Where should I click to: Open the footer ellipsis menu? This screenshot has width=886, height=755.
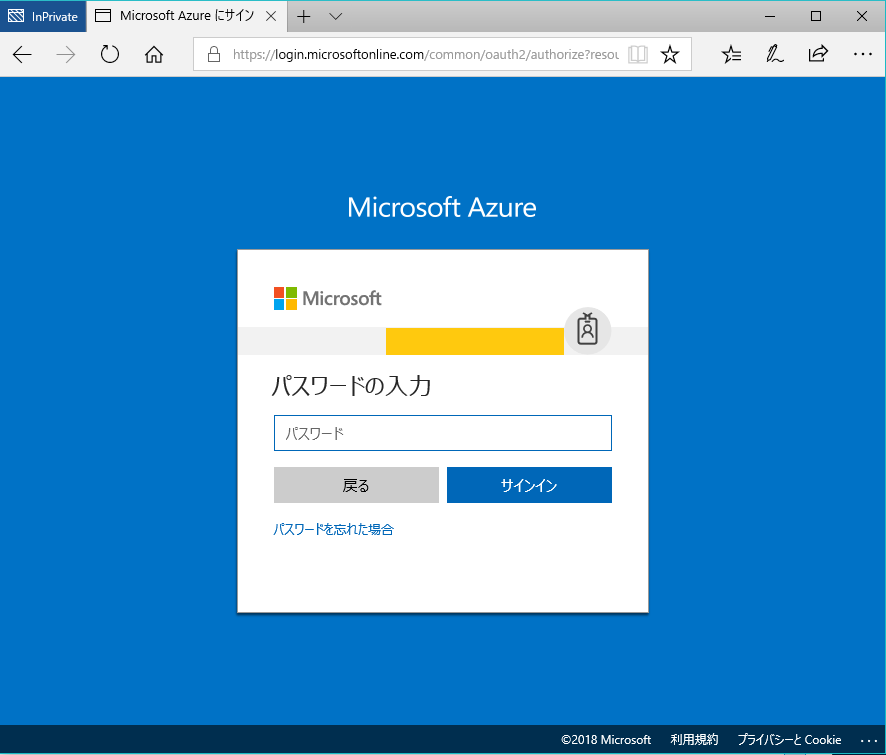click(x=868, y=739)
